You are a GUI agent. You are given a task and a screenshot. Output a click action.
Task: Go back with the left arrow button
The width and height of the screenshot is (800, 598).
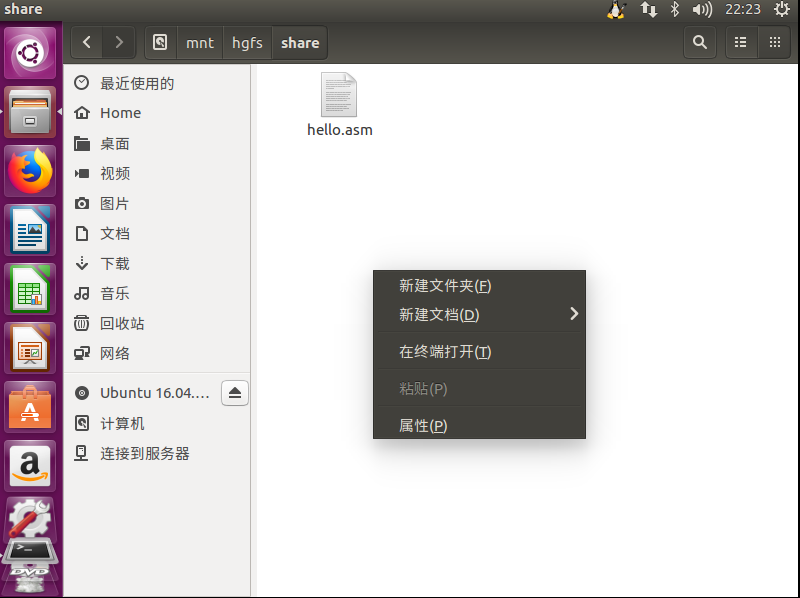click(87, 42)
